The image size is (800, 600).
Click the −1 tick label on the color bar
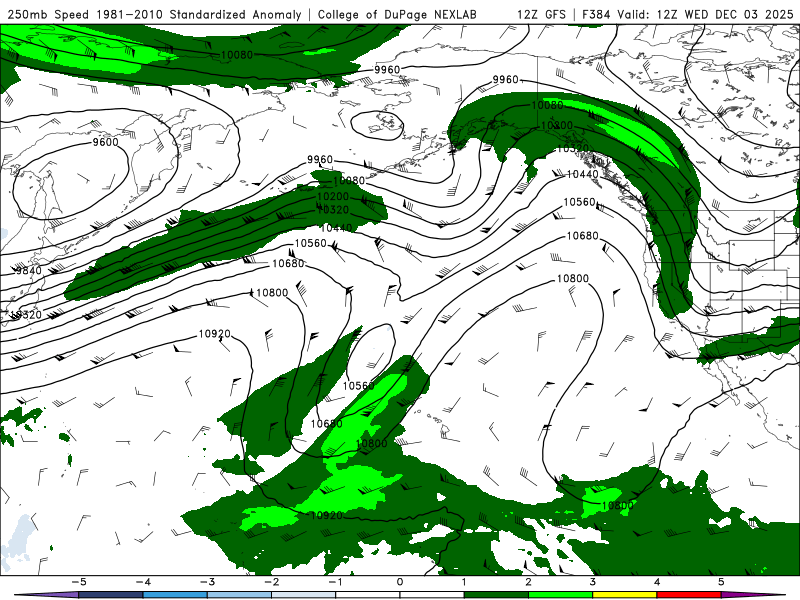[x=335, y=582]
